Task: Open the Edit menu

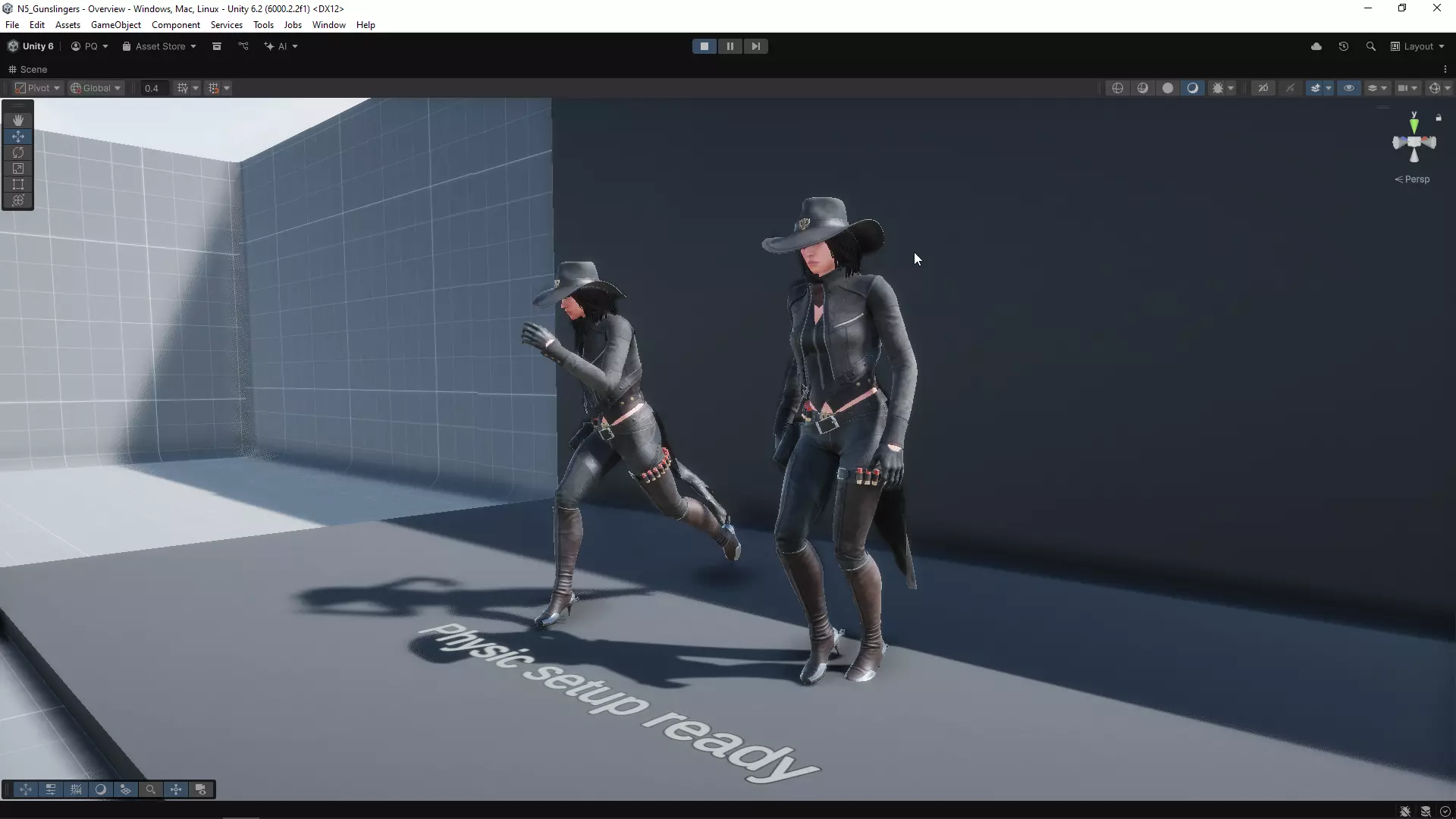Action: [x=37, y=25]
